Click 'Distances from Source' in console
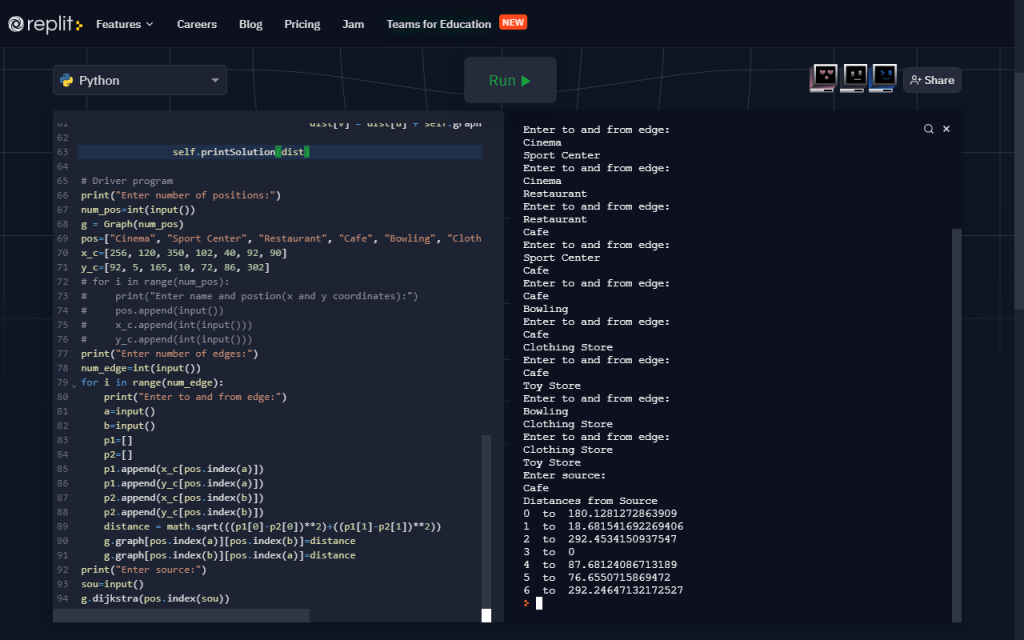This screenshot has height=640, width=1024. [590, 501]
